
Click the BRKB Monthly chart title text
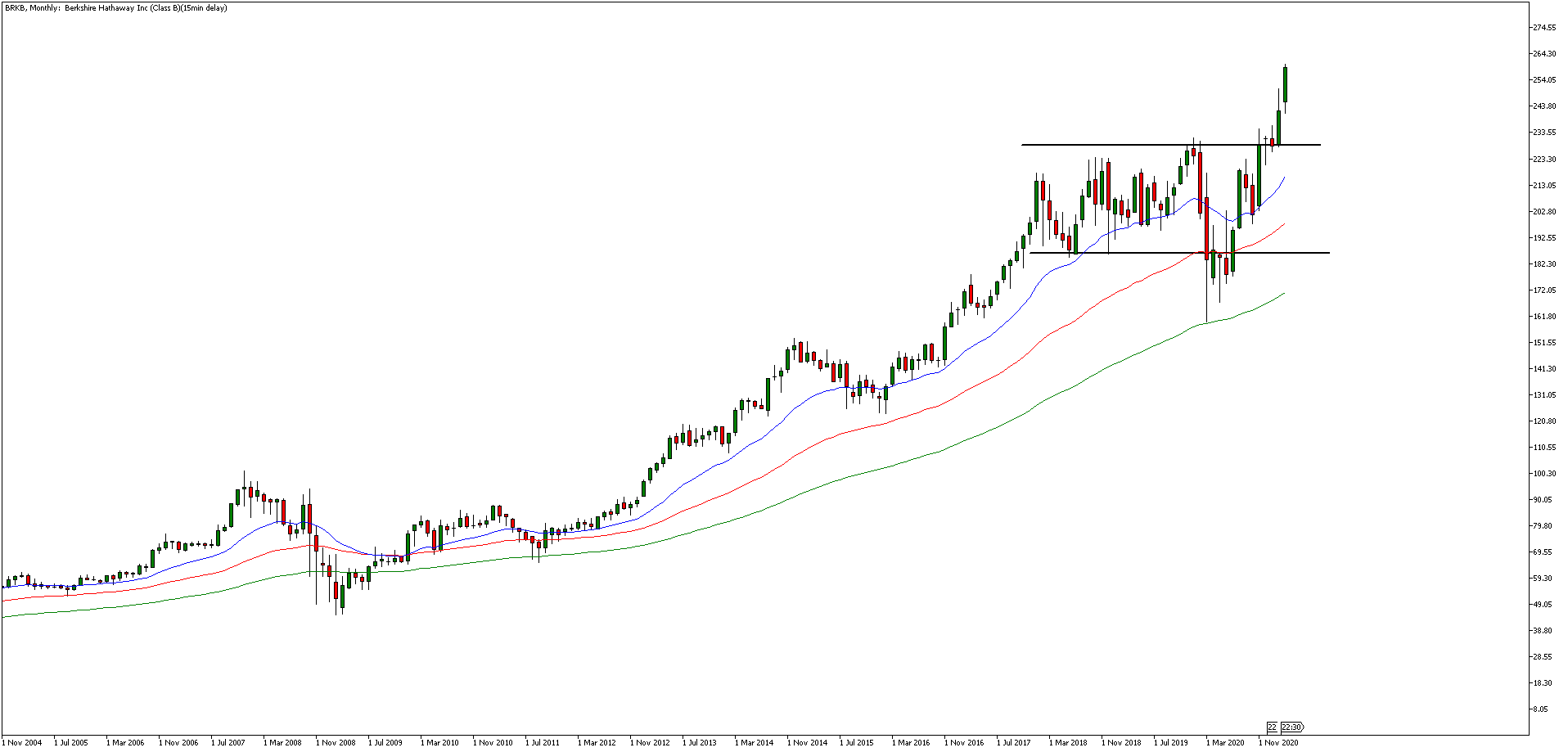click(x=116, y=8)
